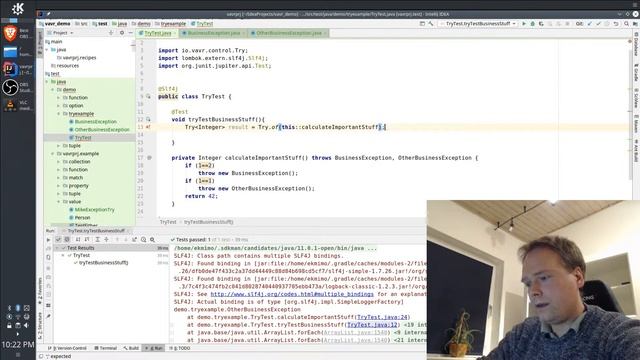Click the clock showing 10:22 PM
The height and width of the screenshot is (360, 640).
click(18, 344)
